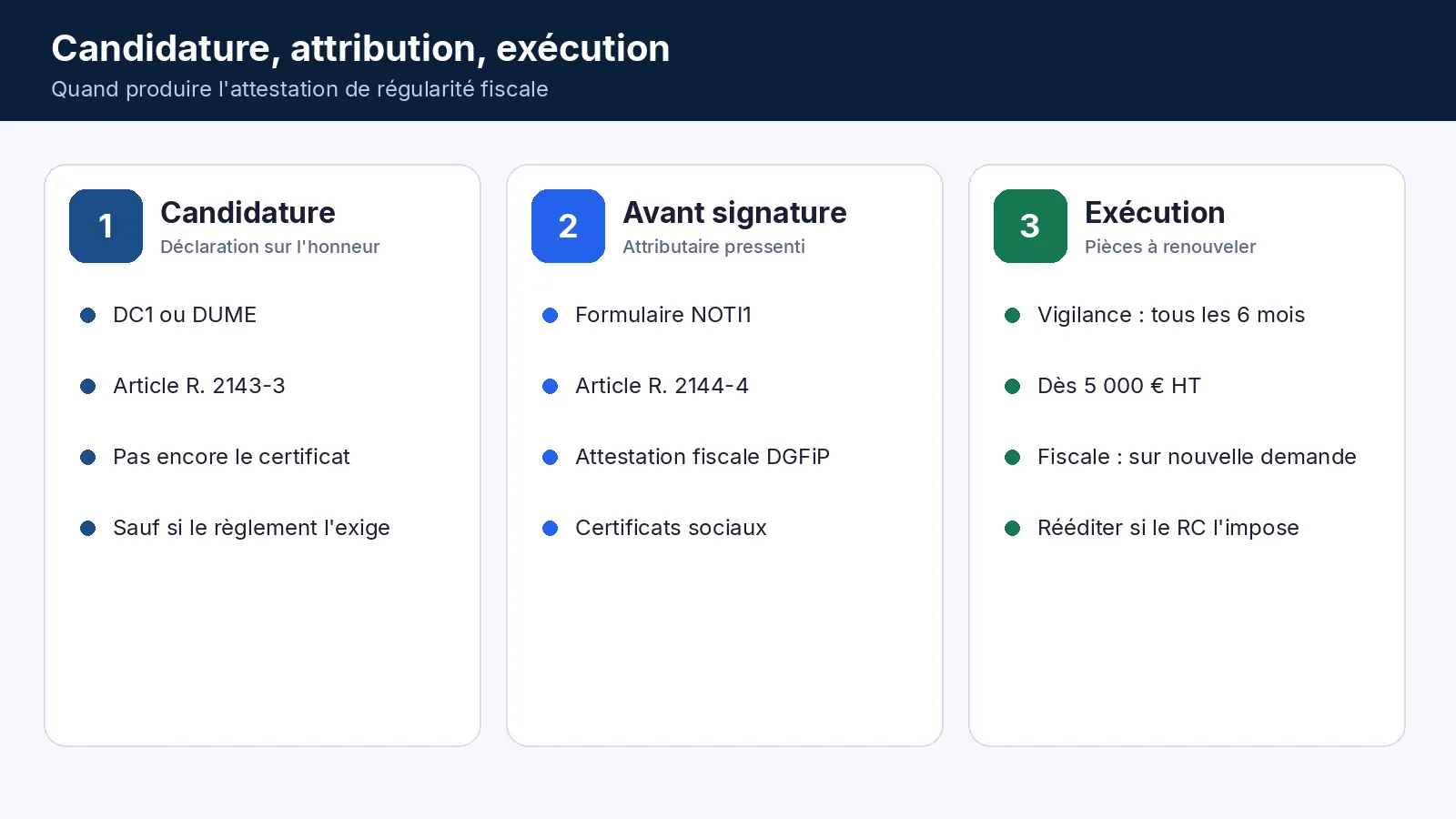The image size is (1456, 819).
Task: Click 'Attestation fiscale DGFiP' text
Action: click(x=703, y=457)
